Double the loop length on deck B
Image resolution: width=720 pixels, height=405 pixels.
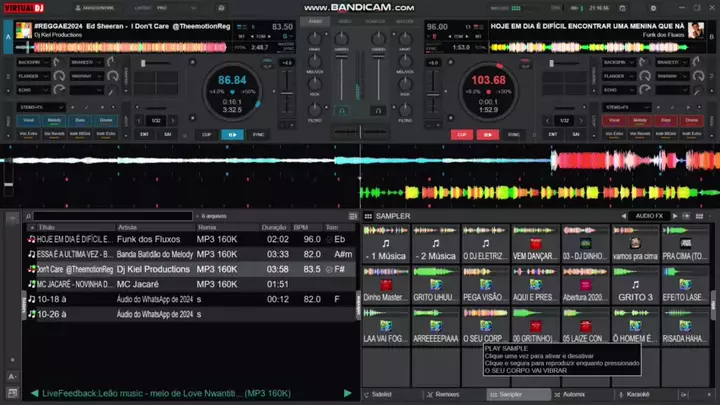[x=581, y=121]
